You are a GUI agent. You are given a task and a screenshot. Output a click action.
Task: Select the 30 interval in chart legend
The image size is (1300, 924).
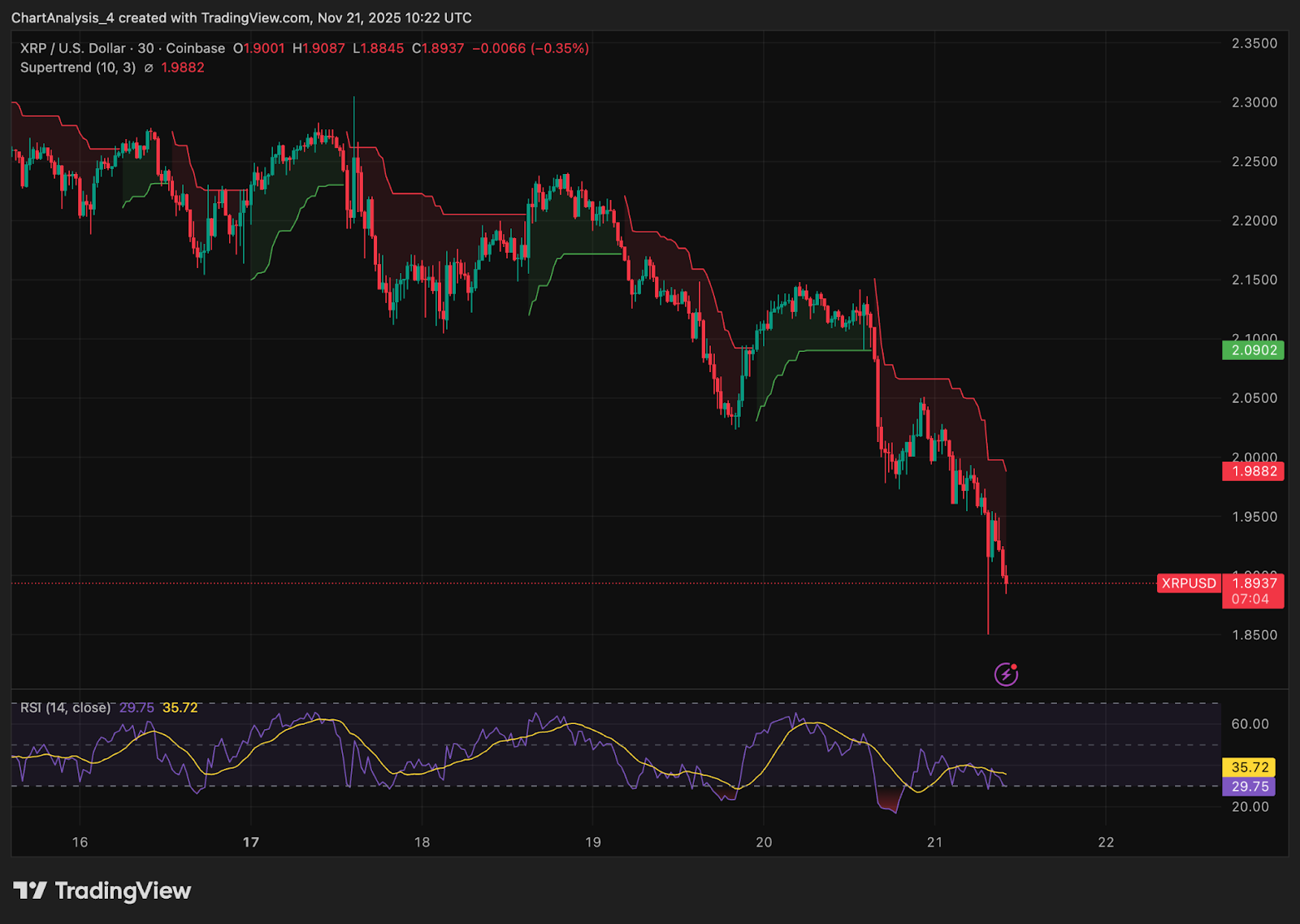[145, 49]
